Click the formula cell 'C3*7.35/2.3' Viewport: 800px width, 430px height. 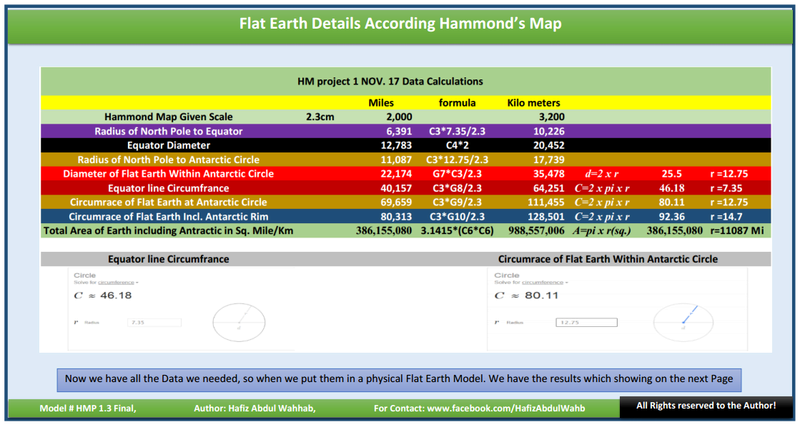(x=457, y=131)
